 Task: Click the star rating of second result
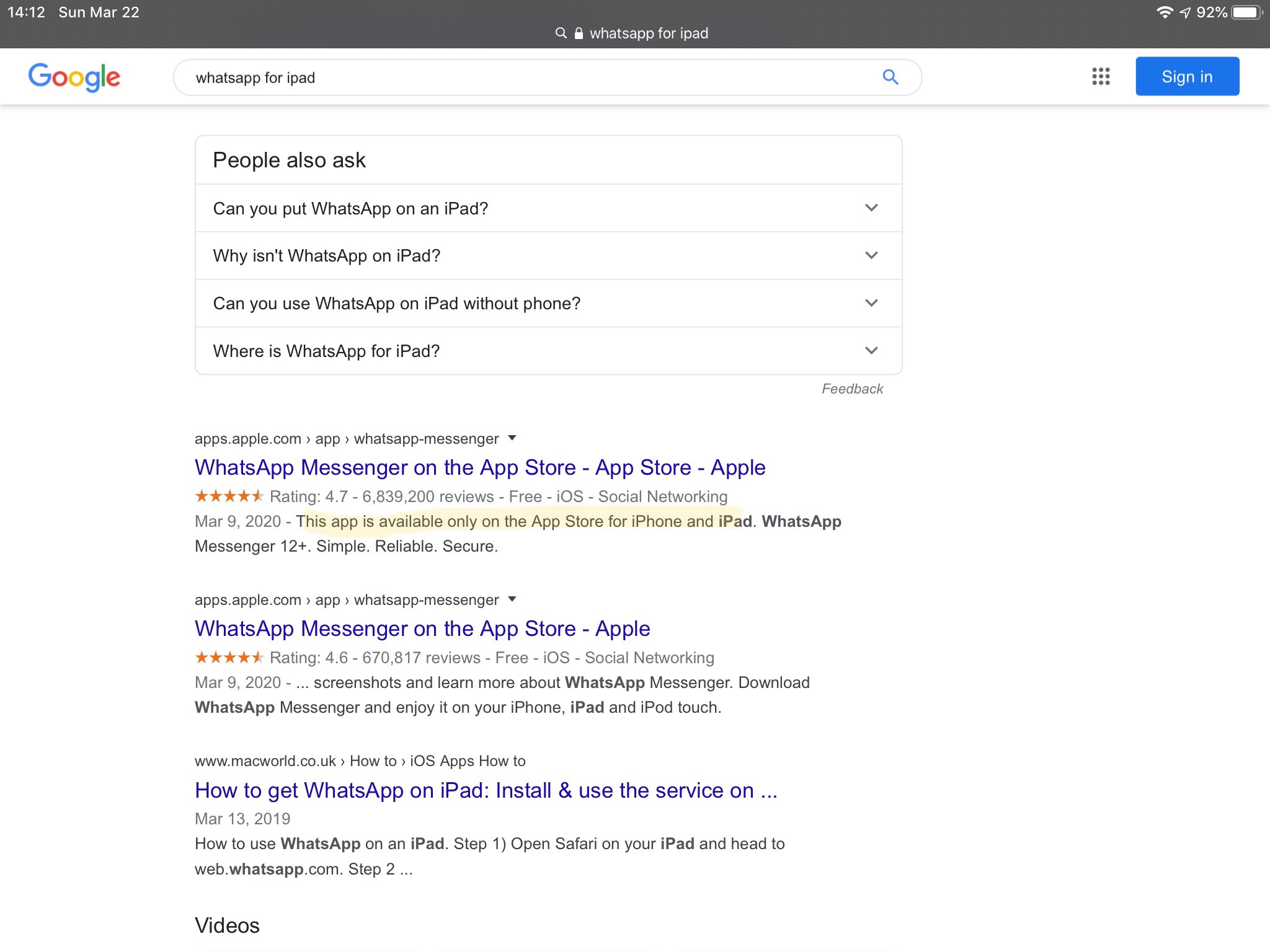(229, 657)
